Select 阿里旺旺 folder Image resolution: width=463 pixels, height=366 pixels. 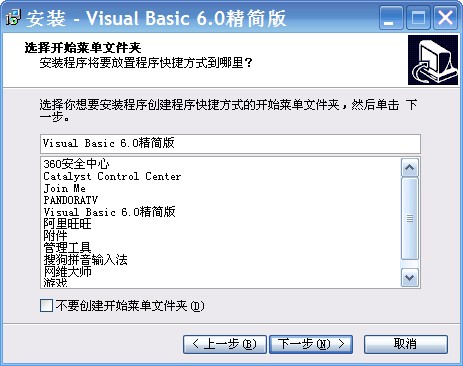67,224
